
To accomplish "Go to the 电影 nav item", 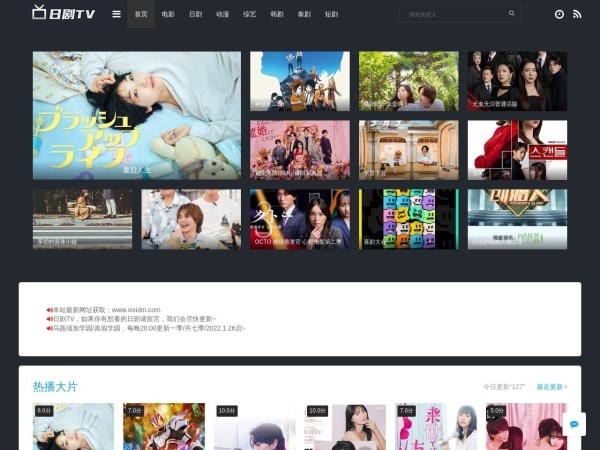I will 168,14.
